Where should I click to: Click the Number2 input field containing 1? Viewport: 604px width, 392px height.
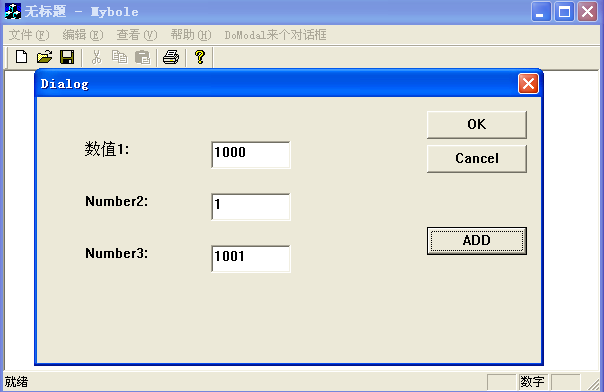[251, 207]
